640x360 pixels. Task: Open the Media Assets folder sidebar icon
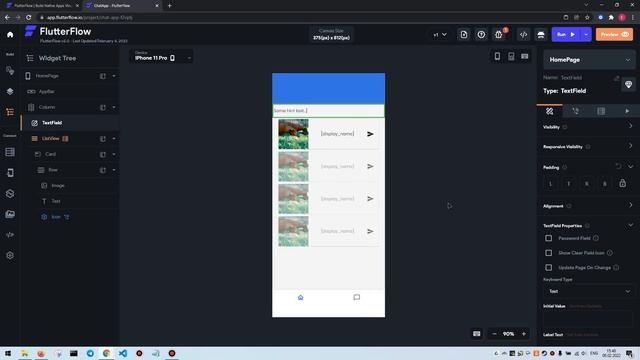pos(10,214)
